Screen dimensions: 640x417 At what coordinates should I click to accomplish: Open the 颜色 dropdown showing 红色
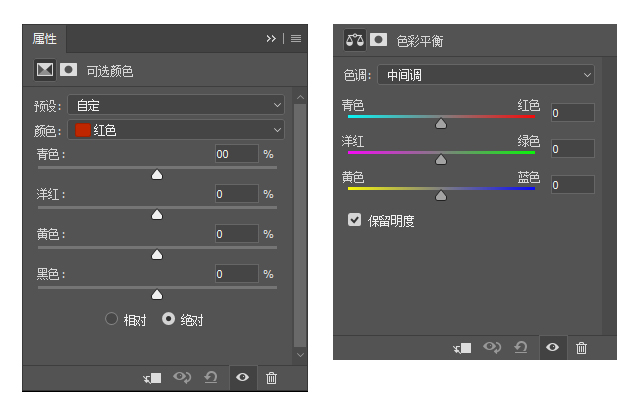click(x=176, y=130)
